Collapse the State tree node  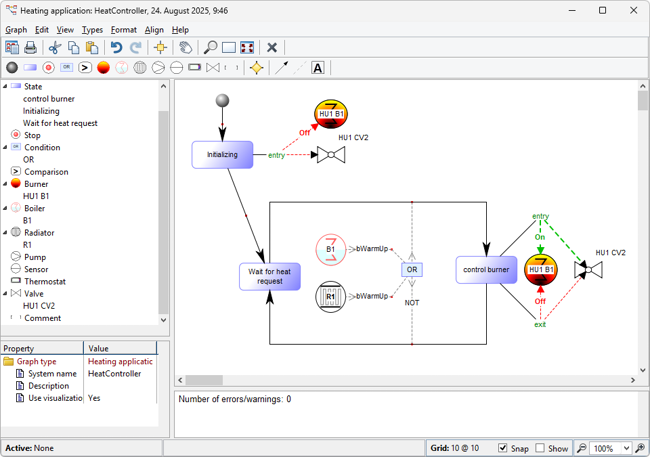pyautogui.click(x=5, y=87)
